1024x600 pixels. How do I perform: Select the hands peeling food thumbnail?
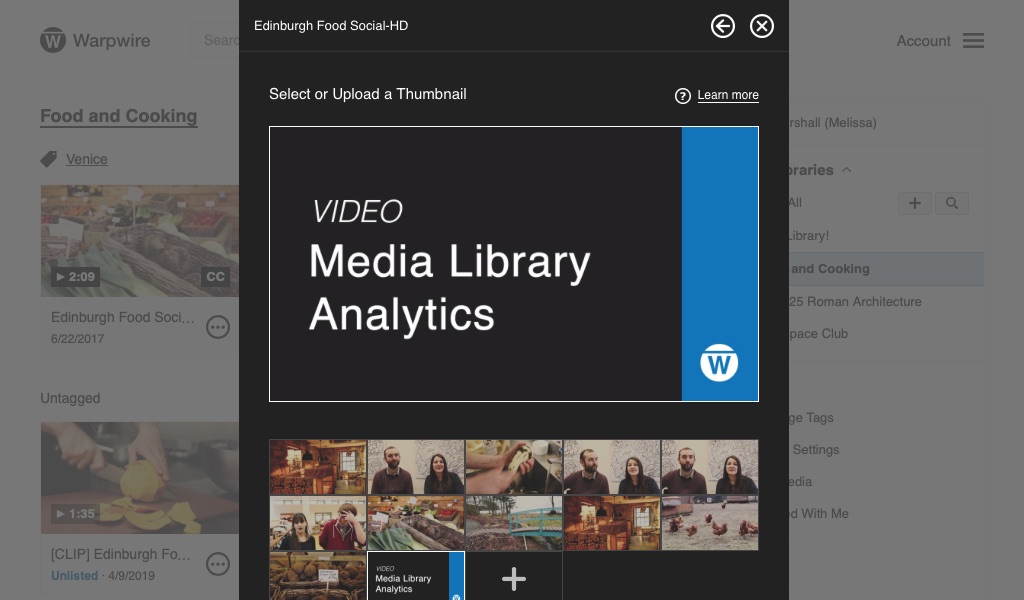point(514,467)
